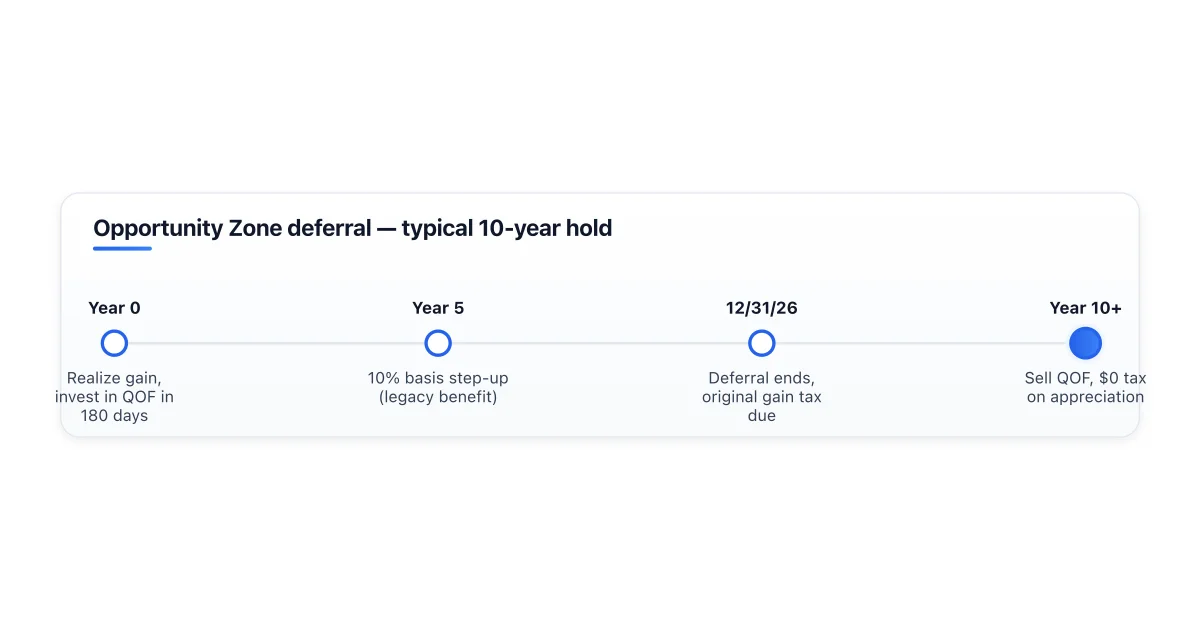Click the "Year 10+" label

pyautogui.click(x=1085, y=308)
